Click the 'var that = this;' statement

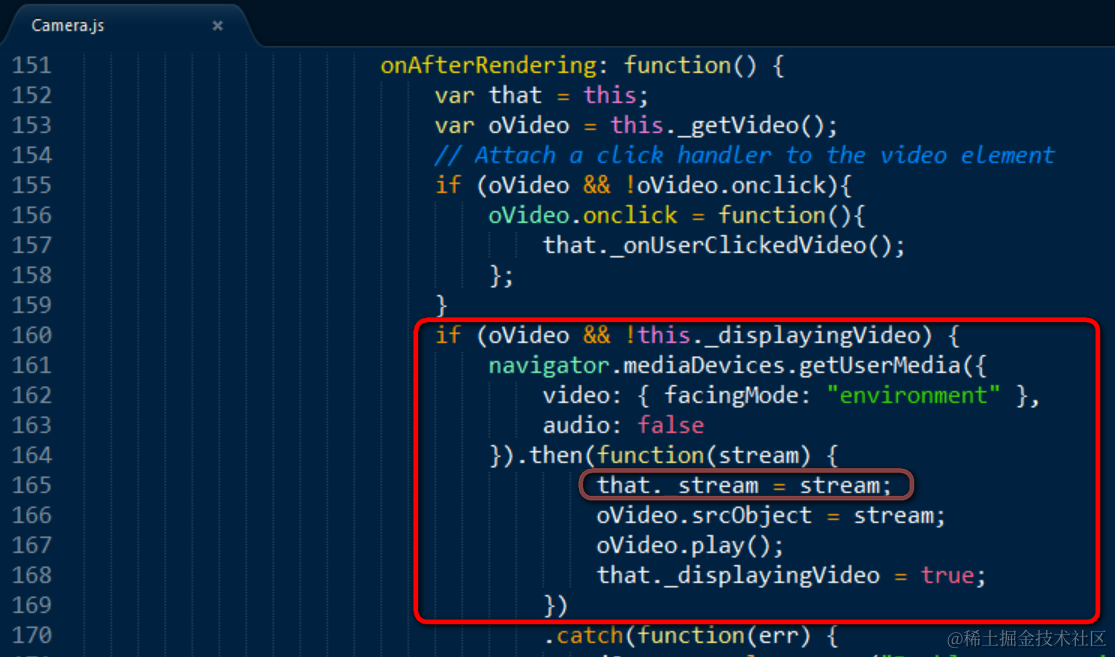click(x=541, y=95)
